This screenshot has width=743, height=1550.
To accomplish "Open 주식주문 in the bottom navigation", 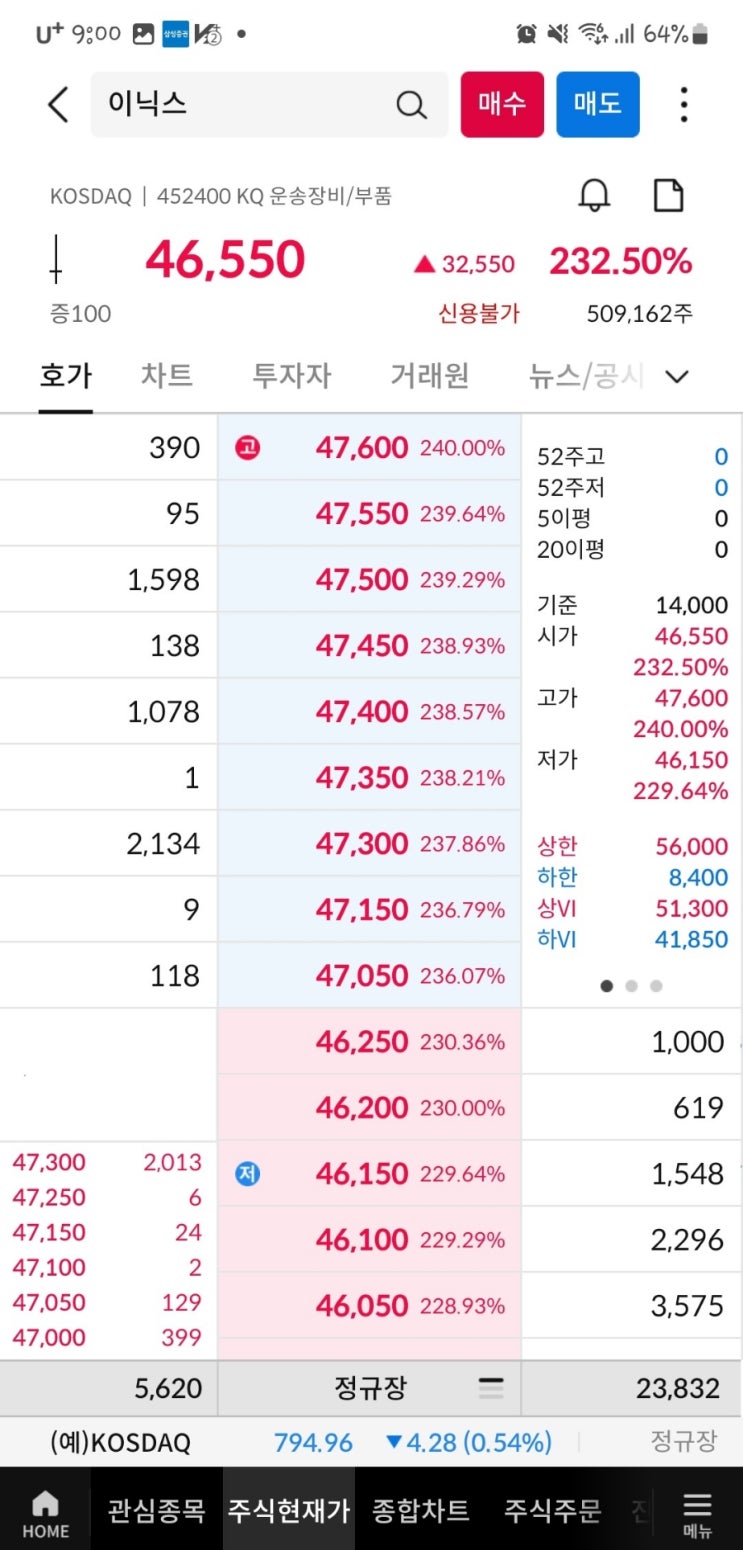I will click(552, 1510).
